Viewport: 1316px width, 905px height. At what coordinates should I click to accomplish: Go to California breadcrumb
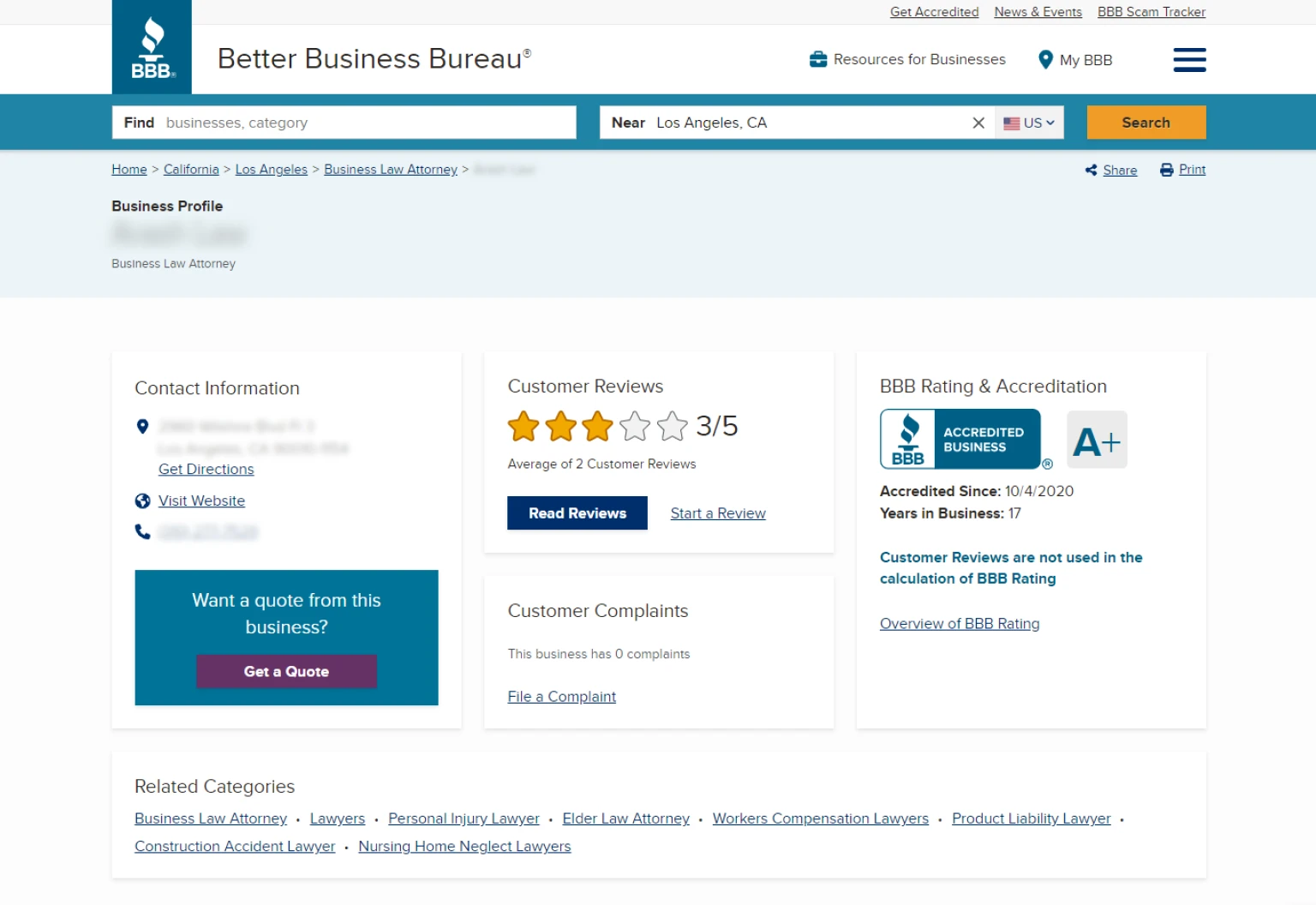coord(191,170)
